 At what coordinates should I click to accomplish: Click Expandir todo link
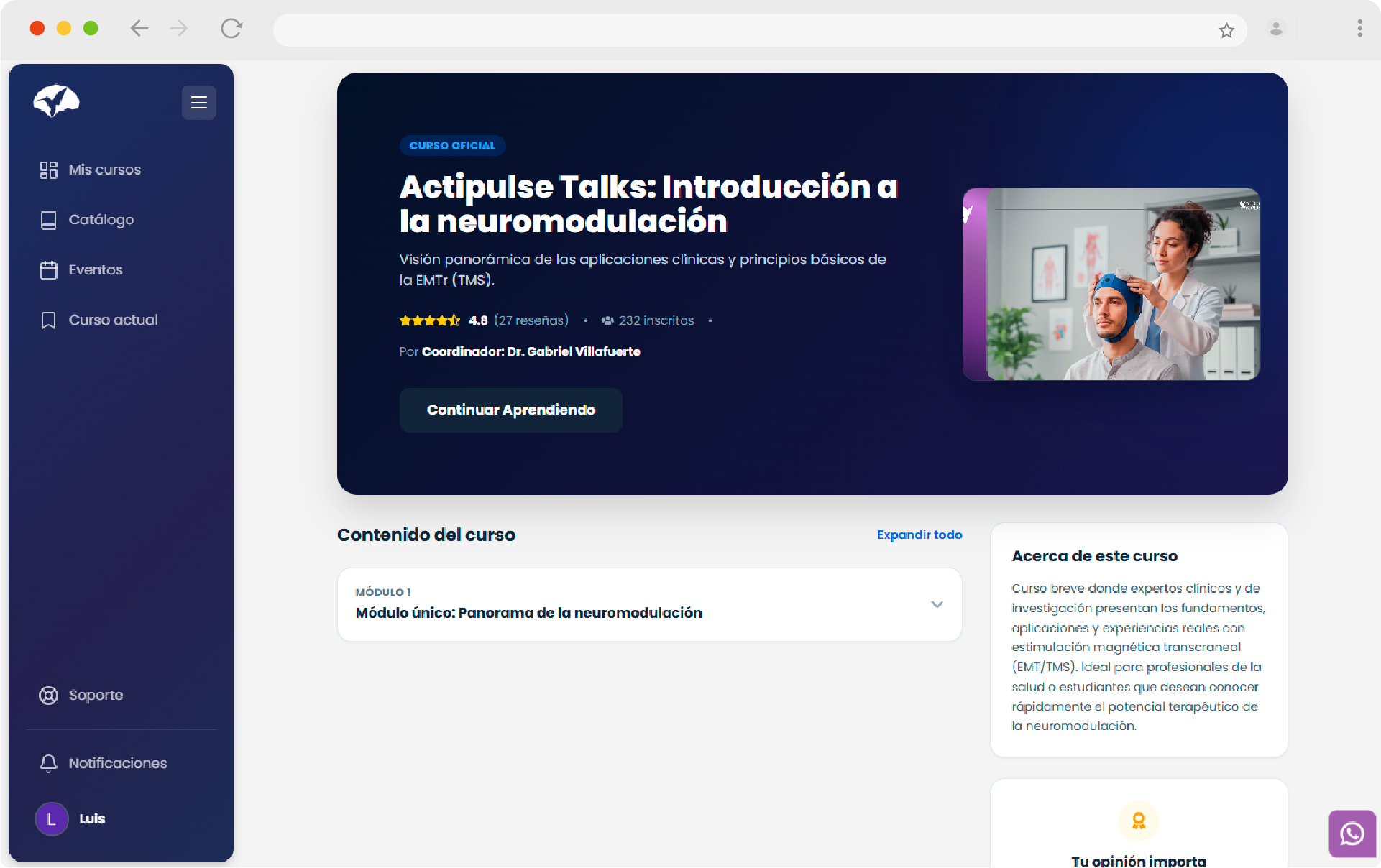(919, 535)
